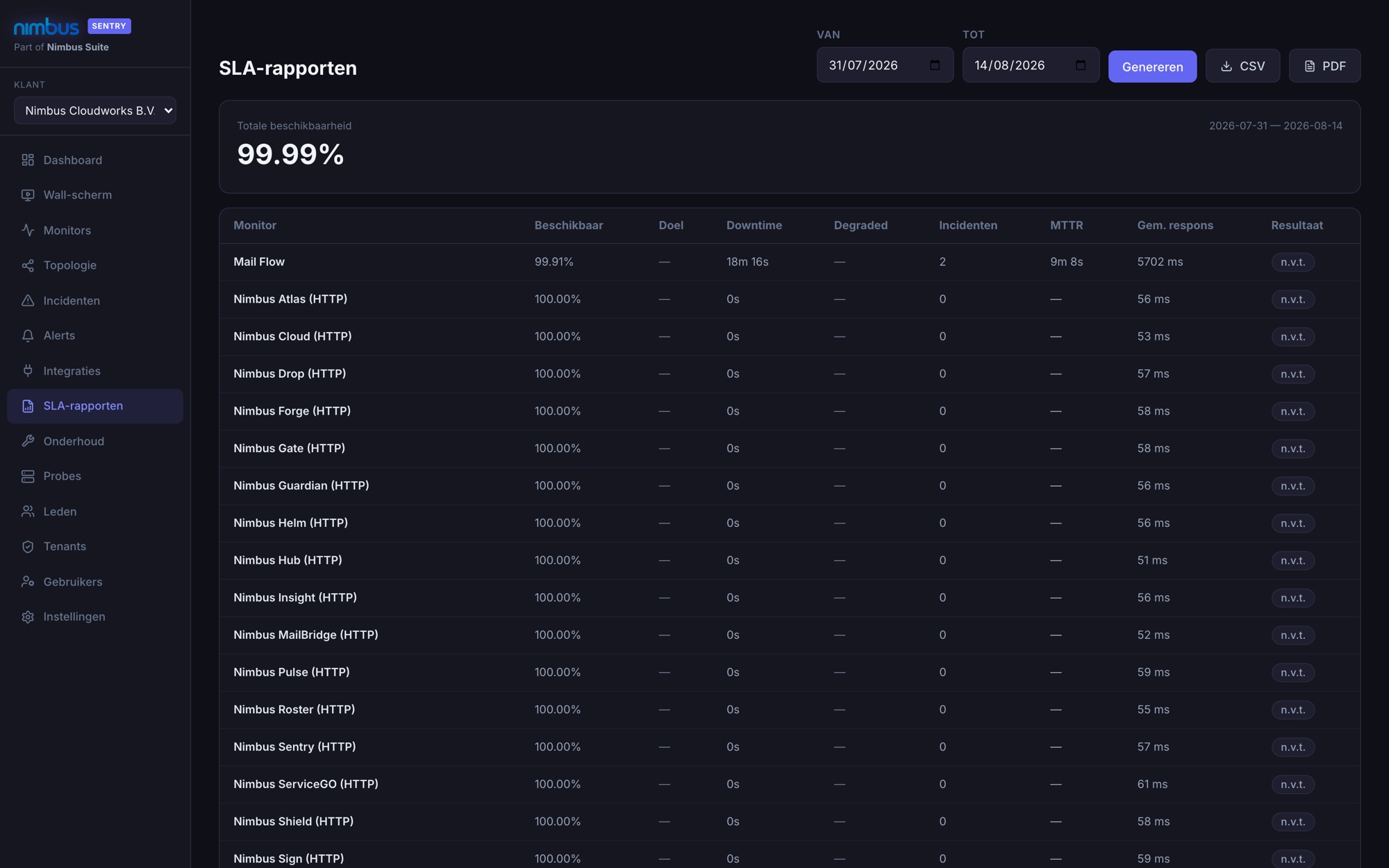
Task: Select the Nimbus Atlas (HTTP) row
Action: click(790, 299)
